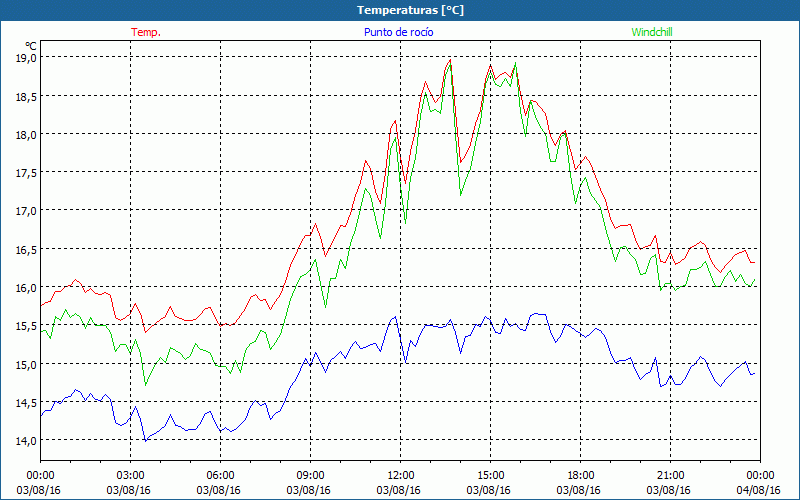Click the 21:00 time axis label
This screenshot has height=500, width=800.
(670, 476)
